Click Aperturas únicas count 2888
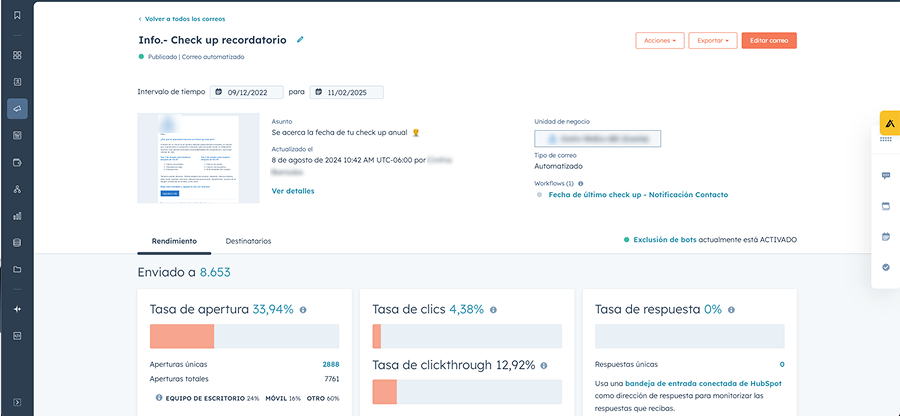 (331, 364)
